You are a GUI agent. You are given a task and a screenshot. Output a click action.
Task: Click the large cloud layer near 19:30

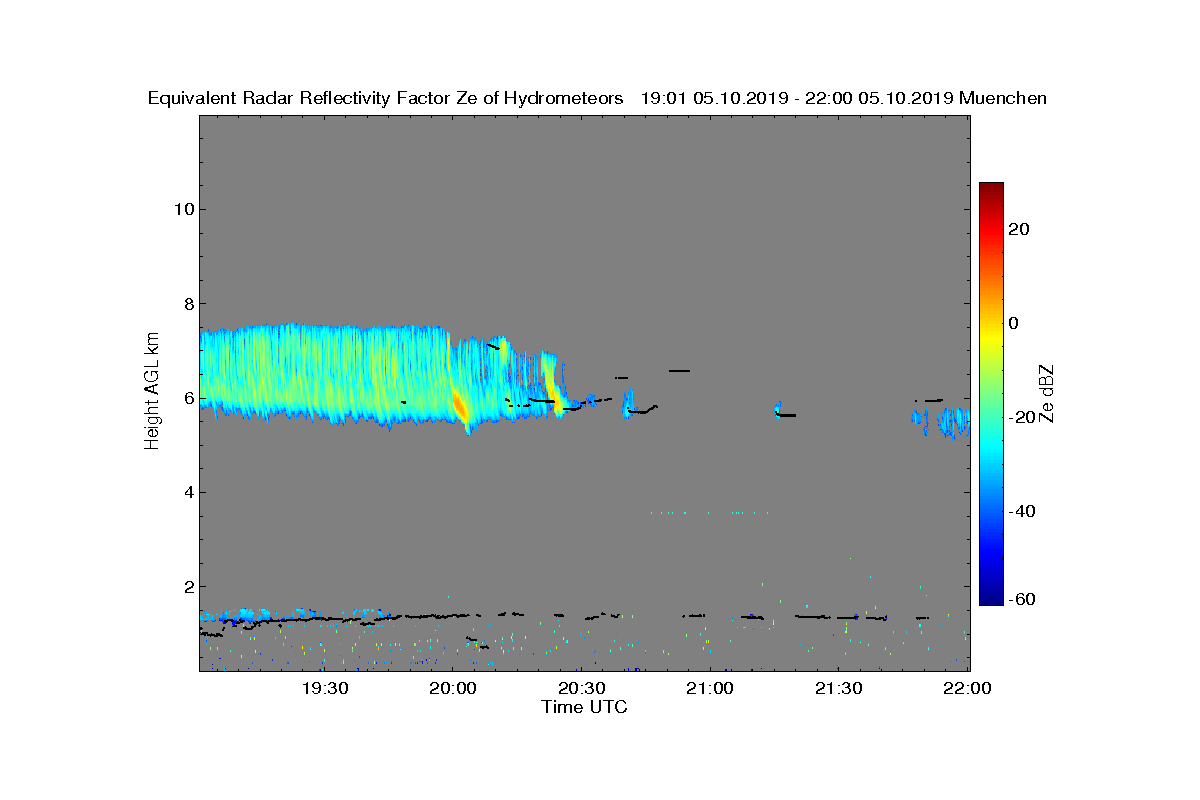[x=325, y=372]
